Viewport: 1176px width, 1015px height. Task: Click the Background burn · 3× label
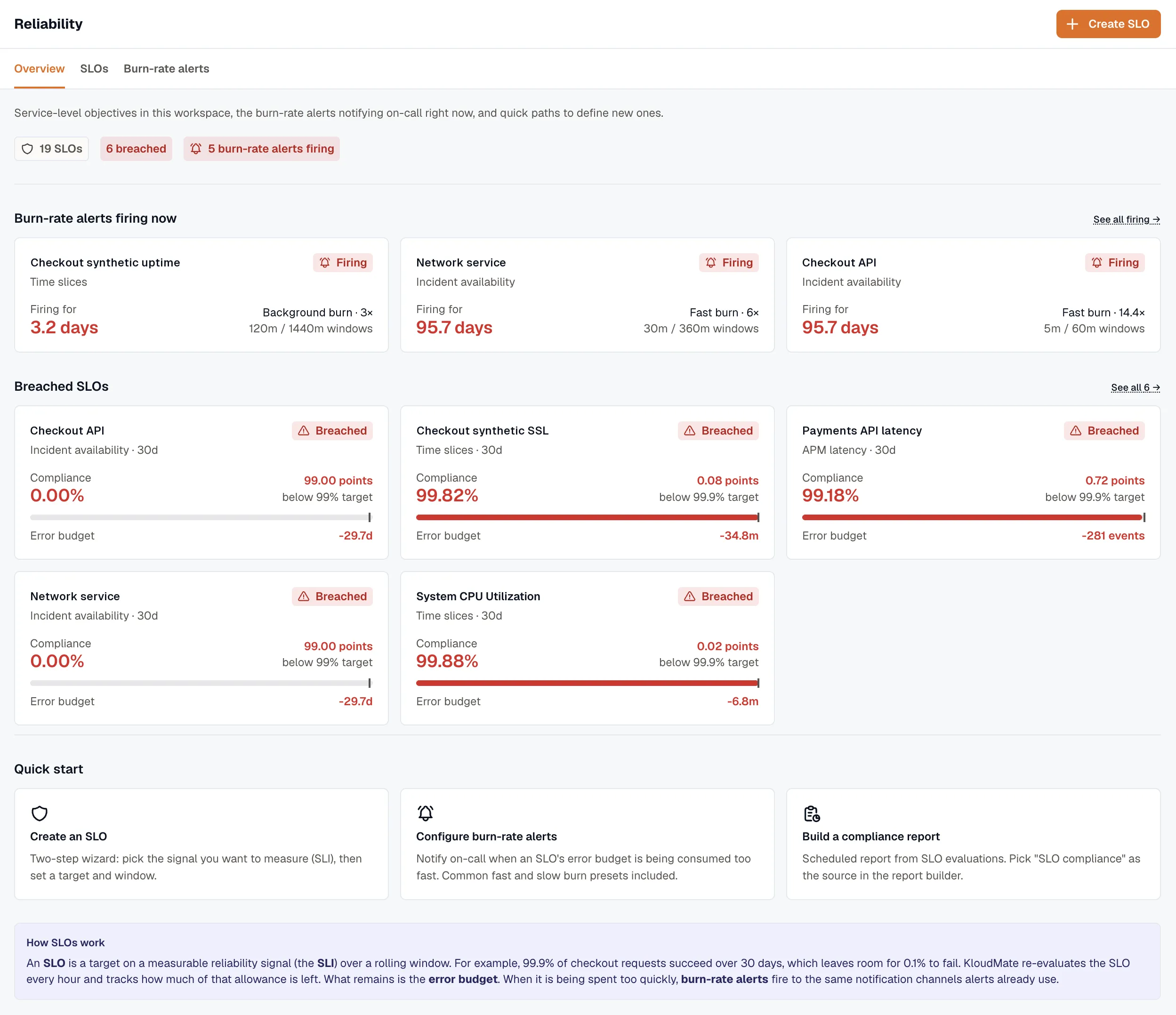317,312
